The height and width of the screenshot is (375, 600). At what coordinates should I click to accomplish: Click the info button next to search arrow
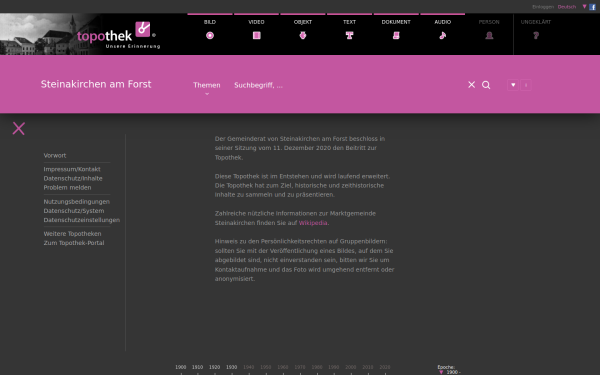click(x=526, y=85)
